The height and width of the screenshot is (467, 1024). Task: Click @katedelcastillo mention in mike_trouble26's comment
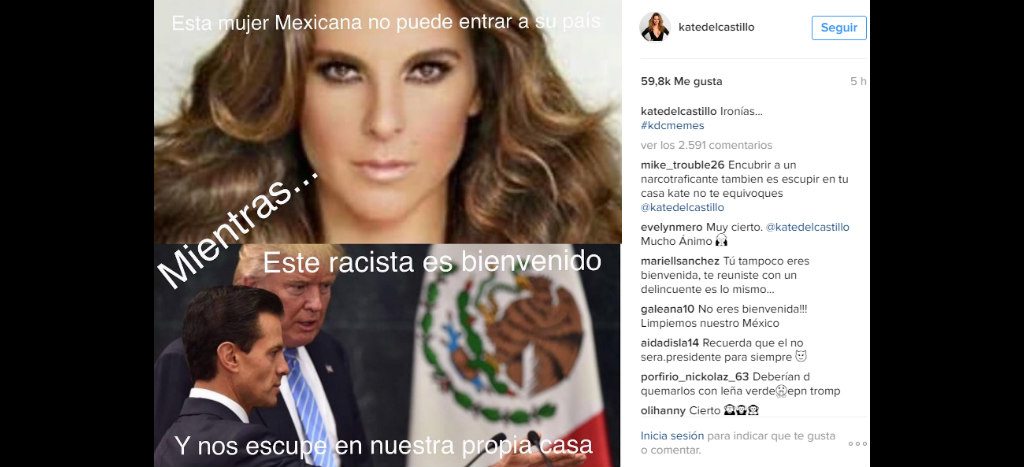pos(682,208)
